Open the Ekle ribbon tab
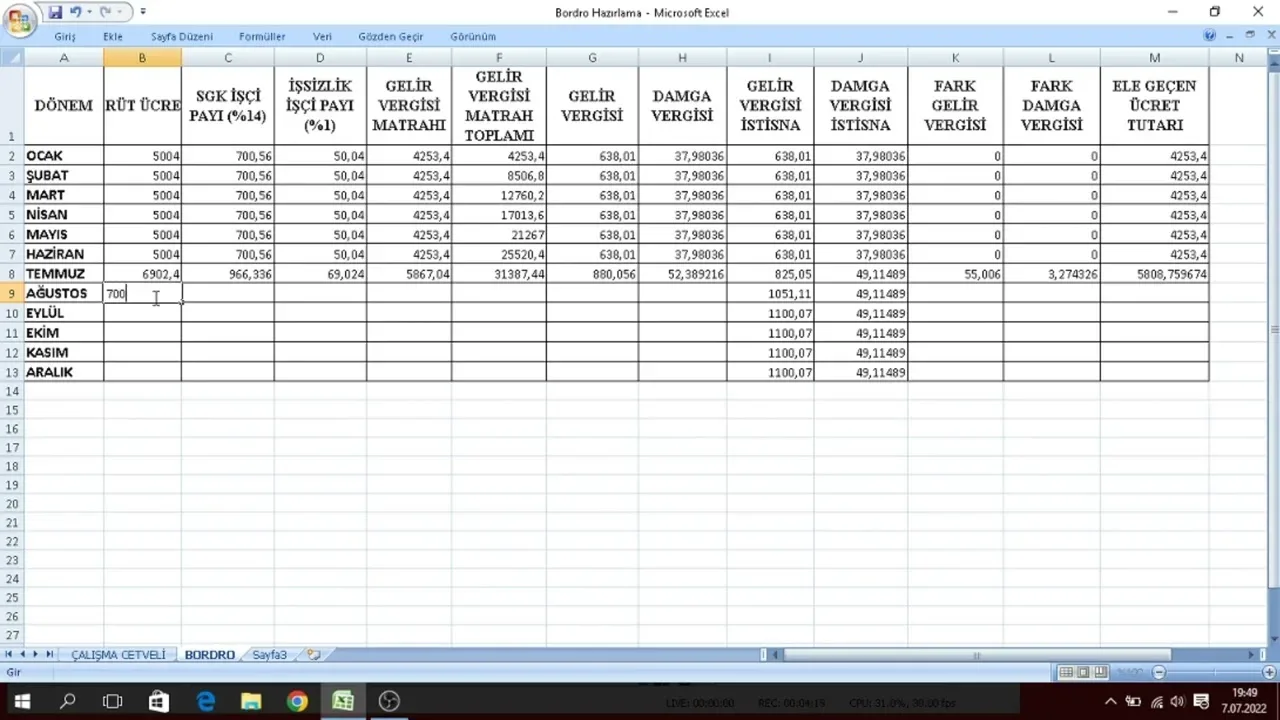1280x720 pixels. click(113, 36)
